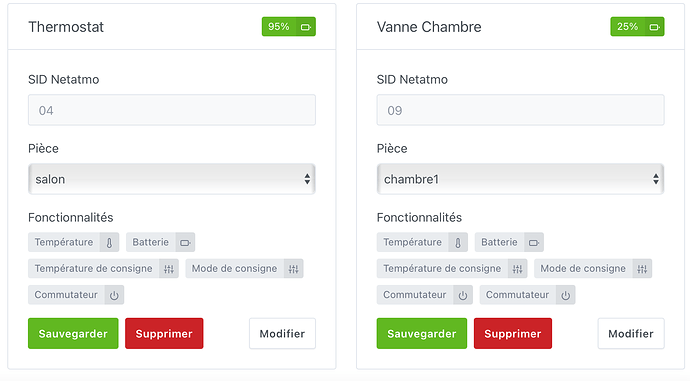This screenshot has height=381, width=690.
Task: Click sliders icon of Thermostat Température de consigne
Action: point(169,269)
